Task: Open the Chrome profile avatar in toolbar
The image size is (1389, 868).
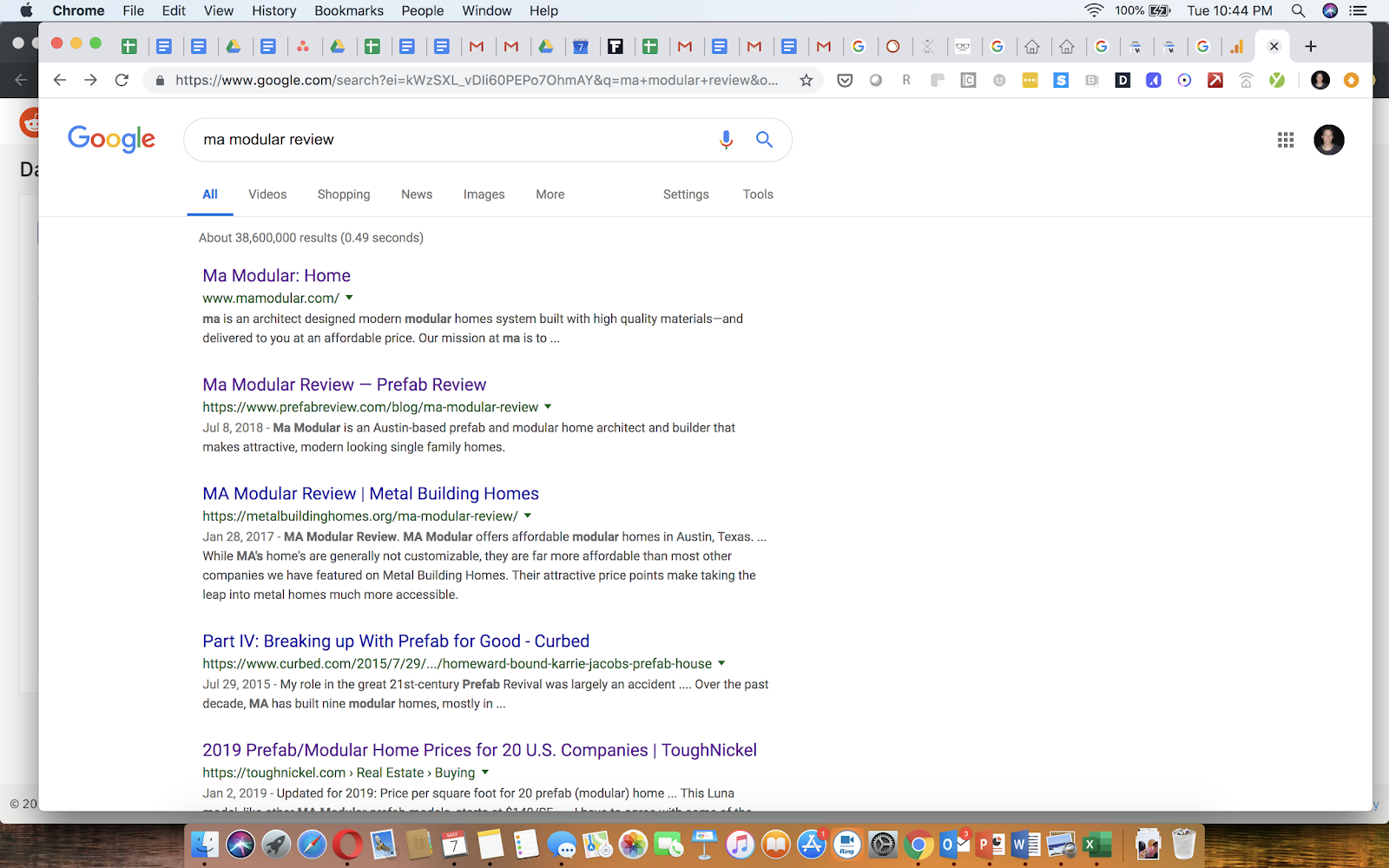Action: pyautogui.click(x=1320, y=80)
